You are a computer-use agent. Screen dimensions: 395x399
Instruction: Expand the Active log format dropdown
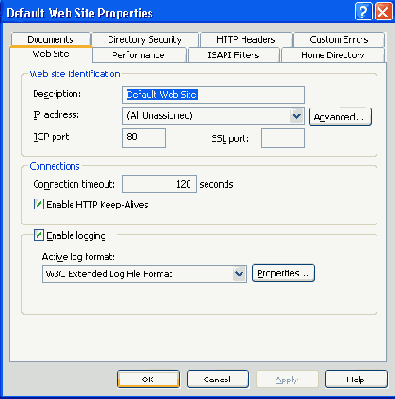(239, 274)
